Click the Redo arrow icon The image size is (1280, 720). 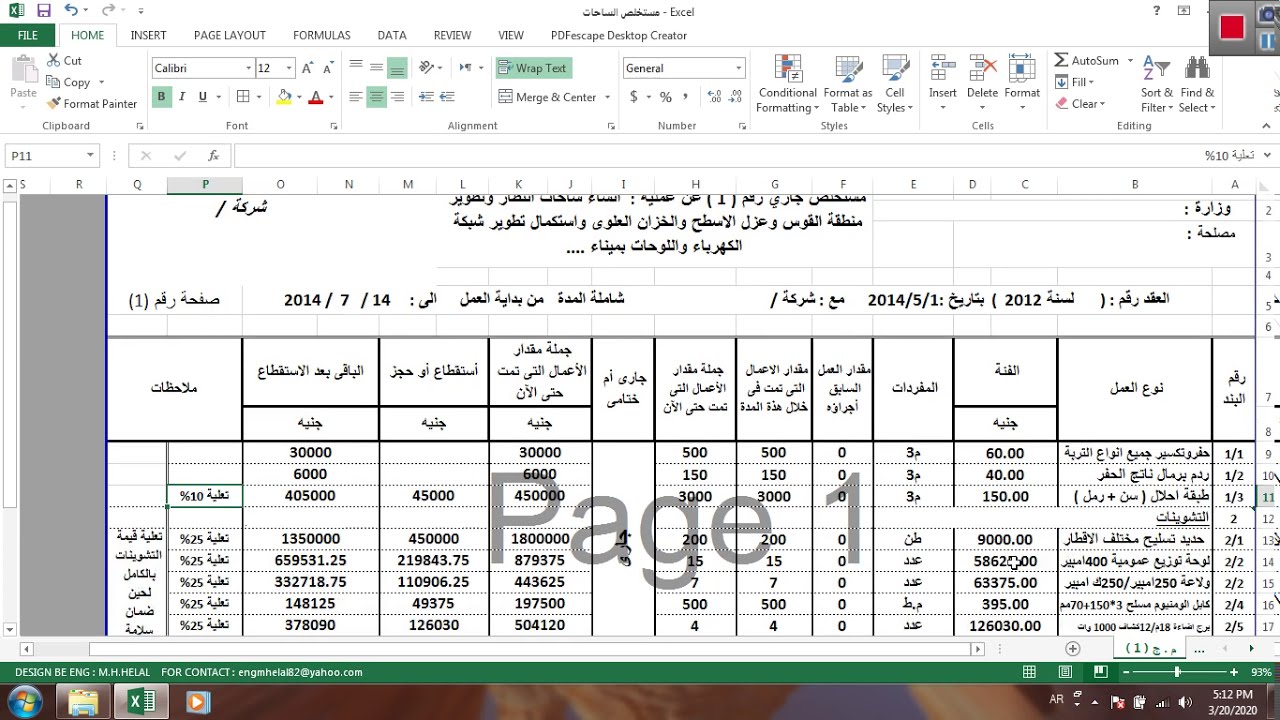tap(107, 11)
